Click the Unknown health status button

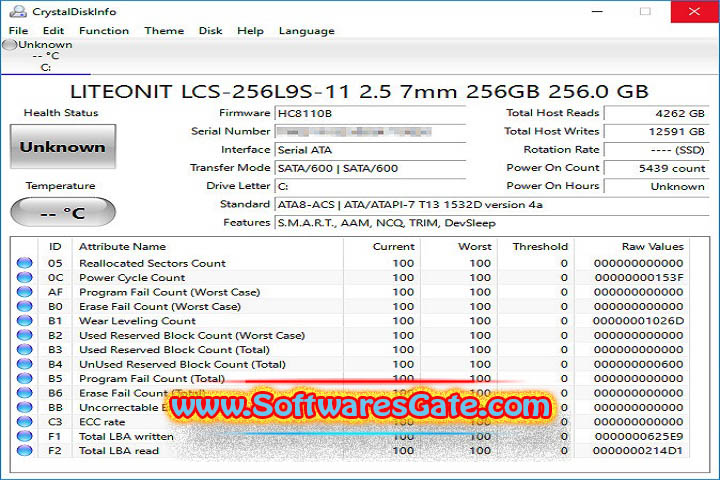(x=63, y=147)
